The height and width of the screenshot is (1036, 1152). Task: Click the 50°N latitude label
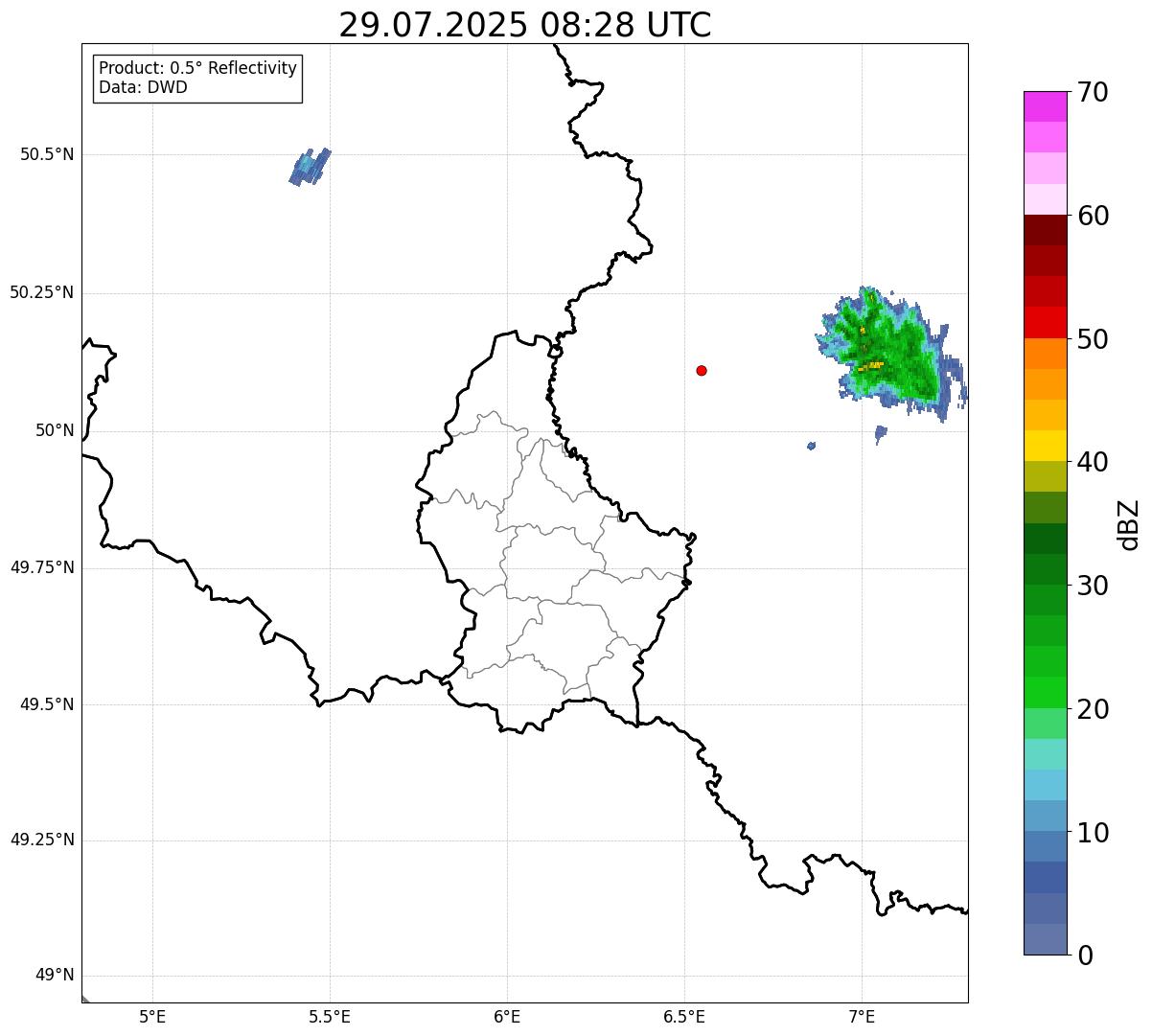click(55, 430)
